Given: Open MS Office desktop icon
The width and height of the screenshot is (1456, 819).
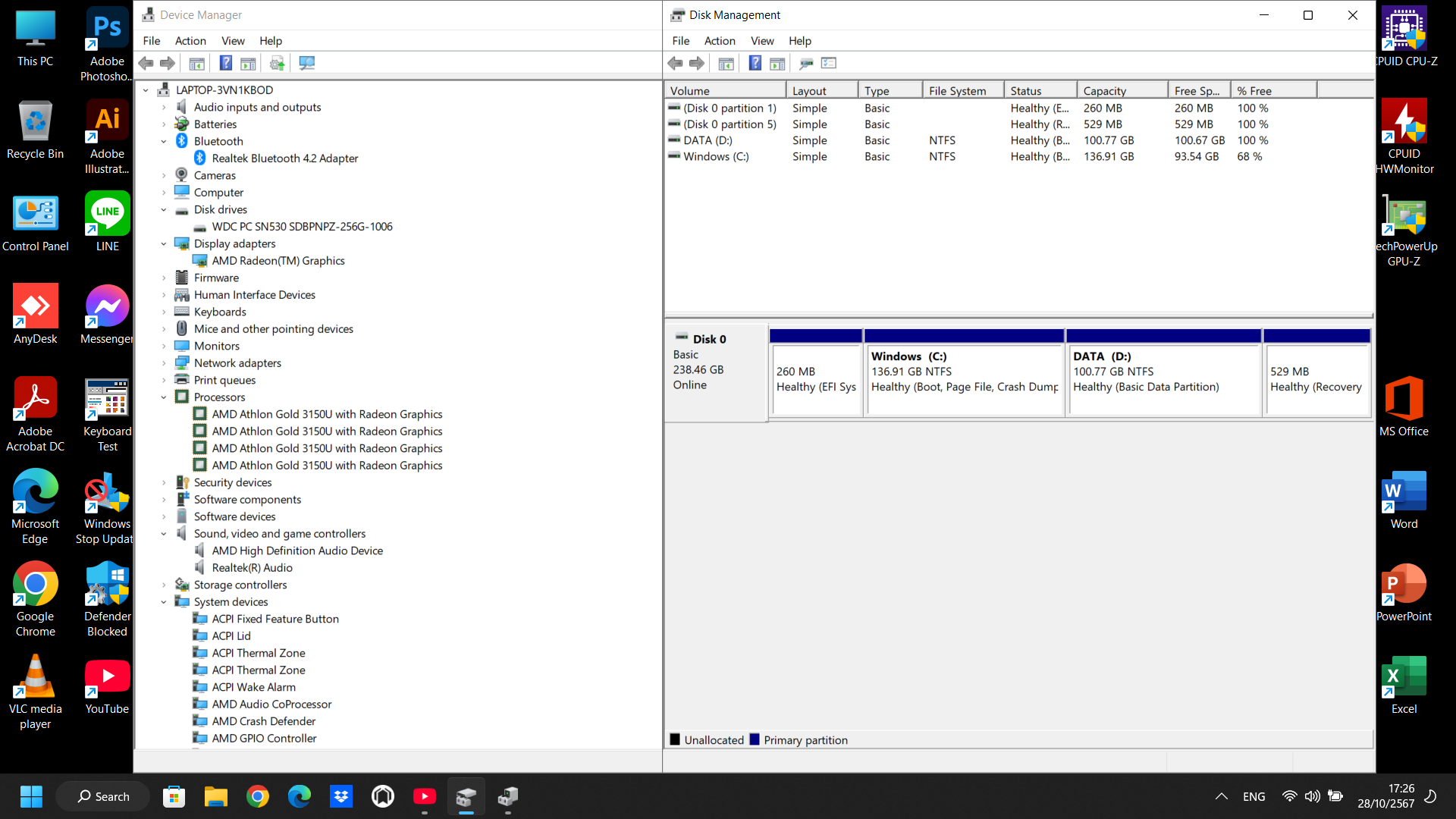Looking at the screenshot, I should (1404, 406).
